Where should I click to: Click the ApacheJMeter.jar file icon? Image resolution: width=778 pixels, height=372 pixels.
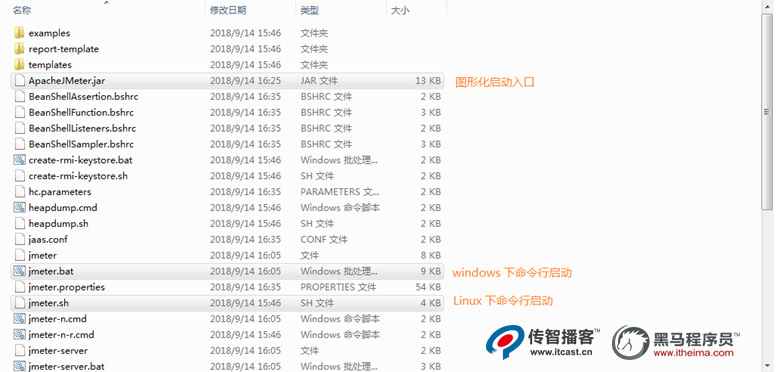pos(19,81)
